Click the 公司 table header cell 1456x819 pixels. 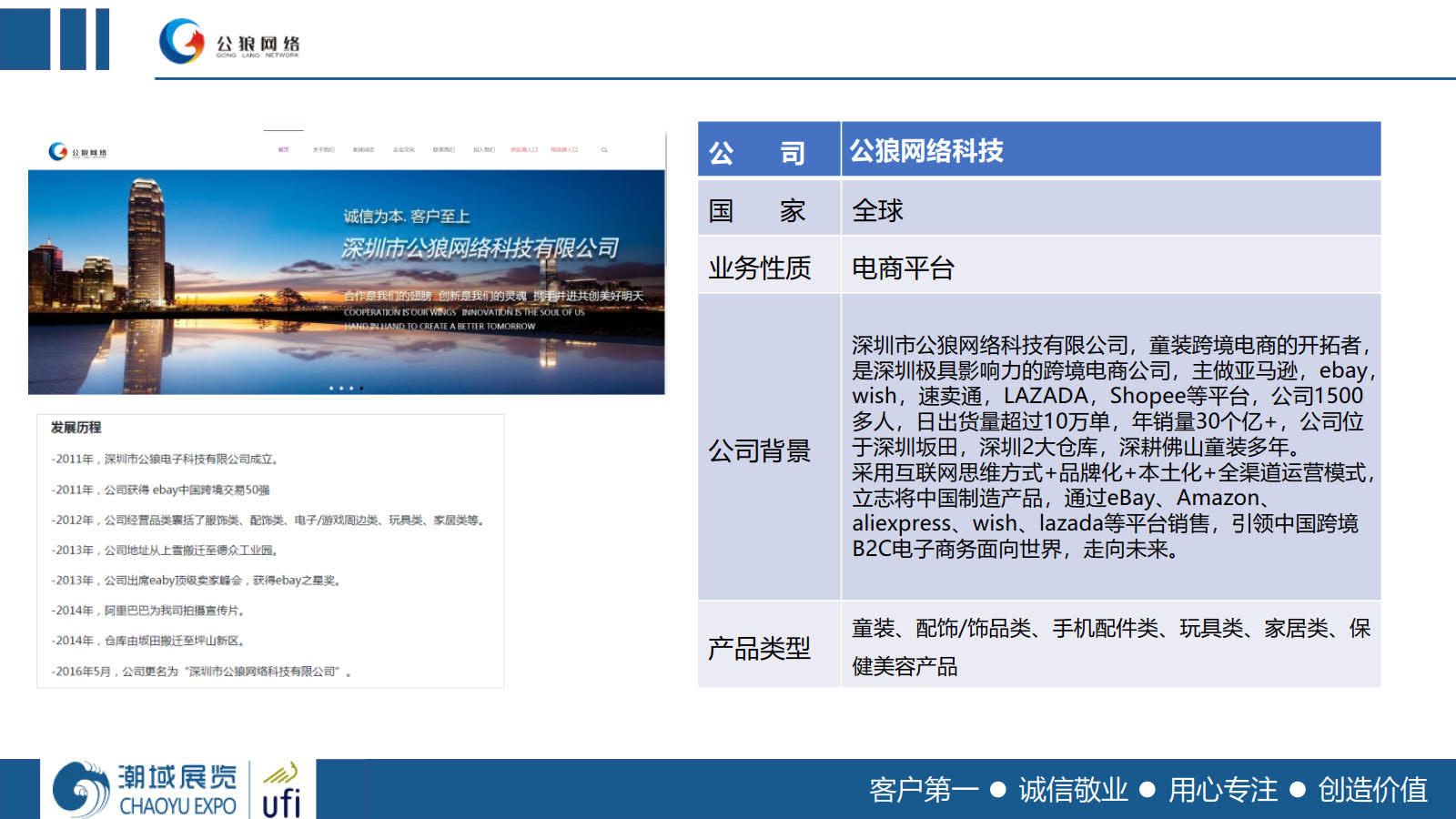(769, 149)
